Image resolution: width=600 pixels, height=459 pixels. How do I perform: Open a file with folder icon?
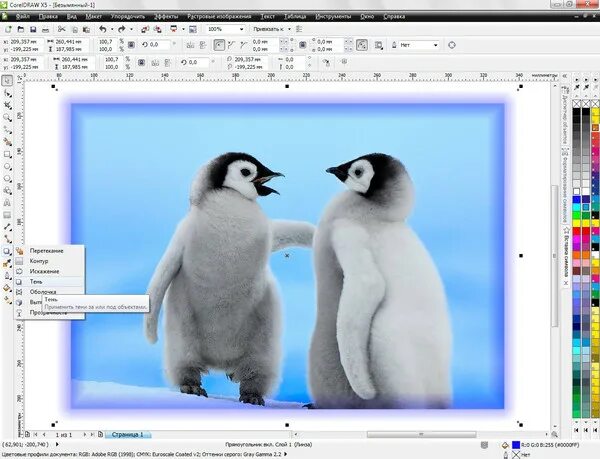pyautogui.click(x=21, y=29)
